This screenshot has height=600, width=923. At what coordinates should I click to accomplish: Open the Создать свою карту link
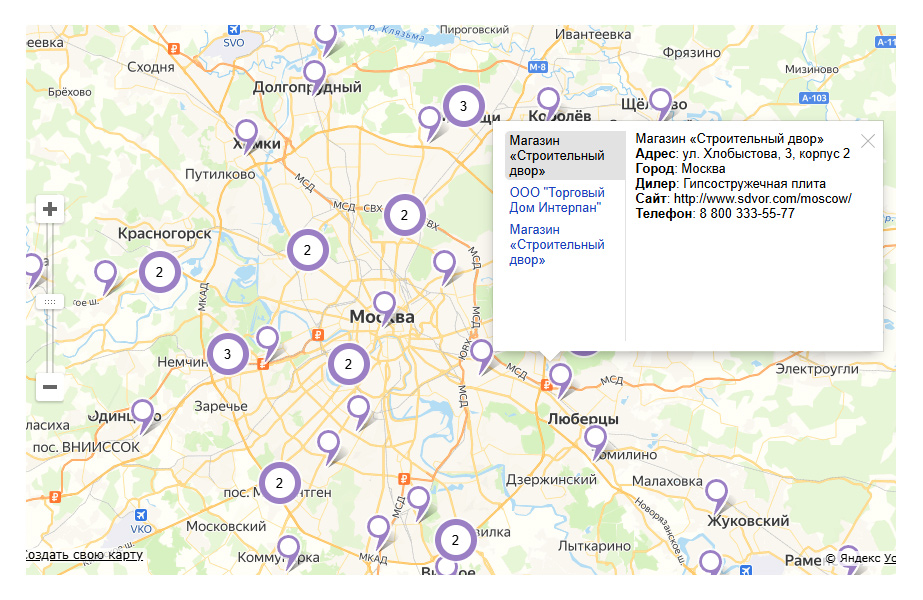click(x=84, y=555)
